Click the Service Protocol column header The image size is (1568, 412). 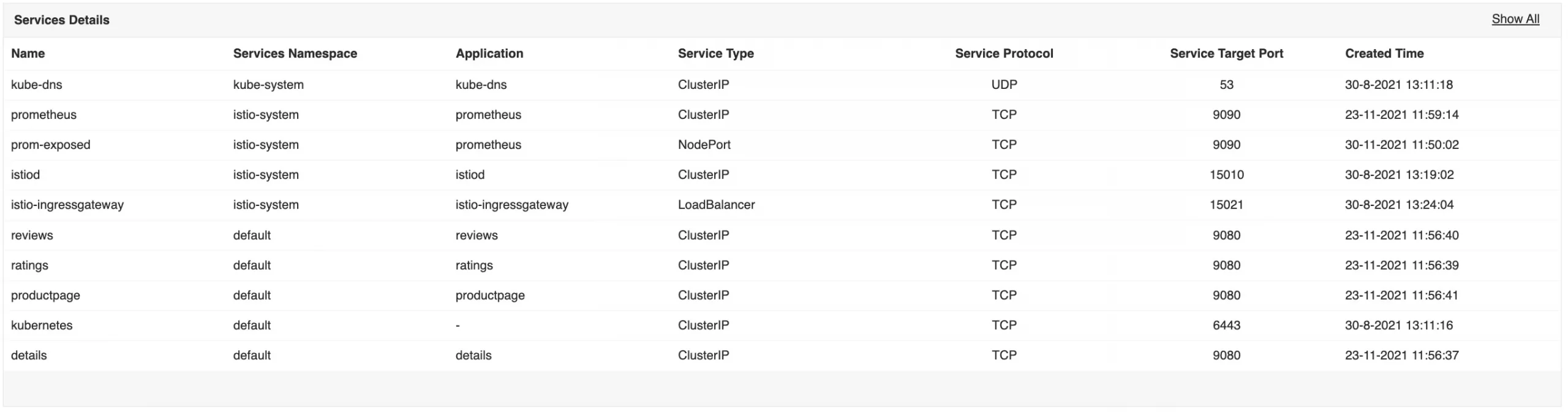(x=1004, y=53)
